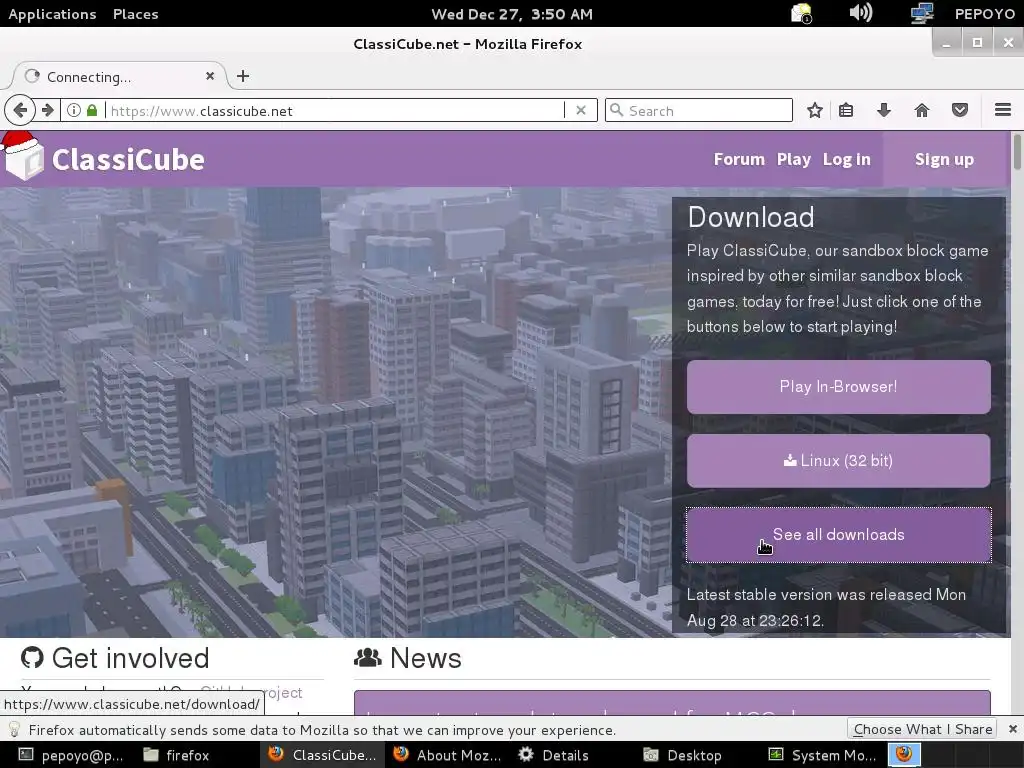This screenshot has width=1024, height=768.
Task: Switch to pepoyo@p... terminal in taskbar
Action: click(x=71, y=755)
